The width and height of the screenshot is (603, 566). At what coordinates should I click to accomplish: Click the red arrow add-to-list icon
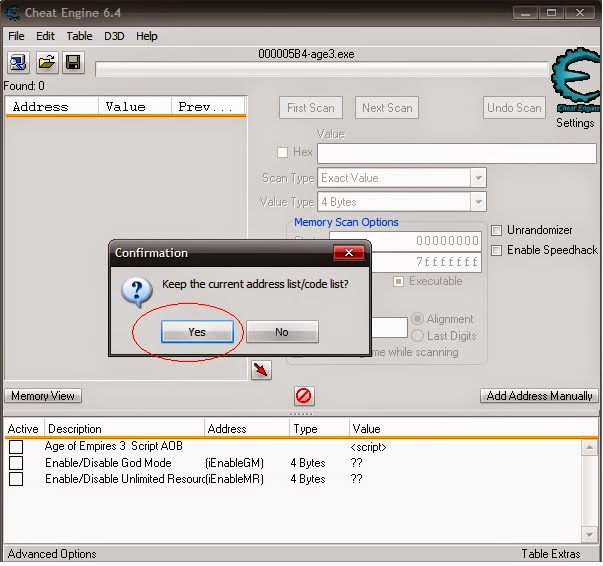tap(261, 370)
